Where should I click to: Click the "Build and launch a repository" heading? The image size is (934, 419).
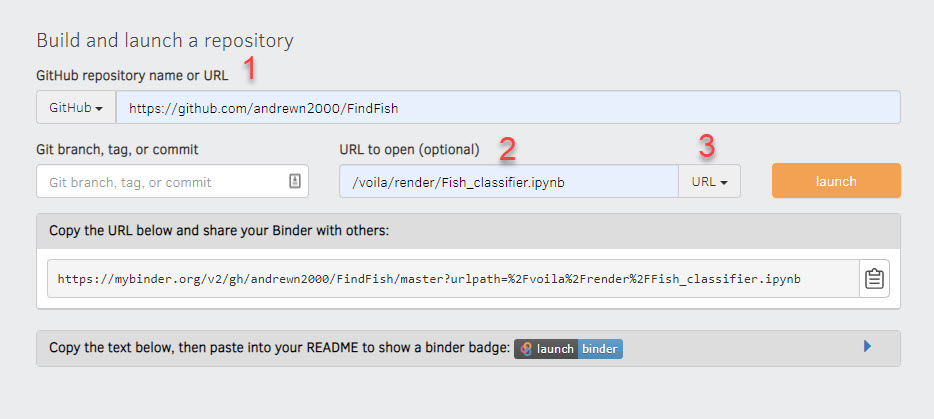tap(165, 41)
